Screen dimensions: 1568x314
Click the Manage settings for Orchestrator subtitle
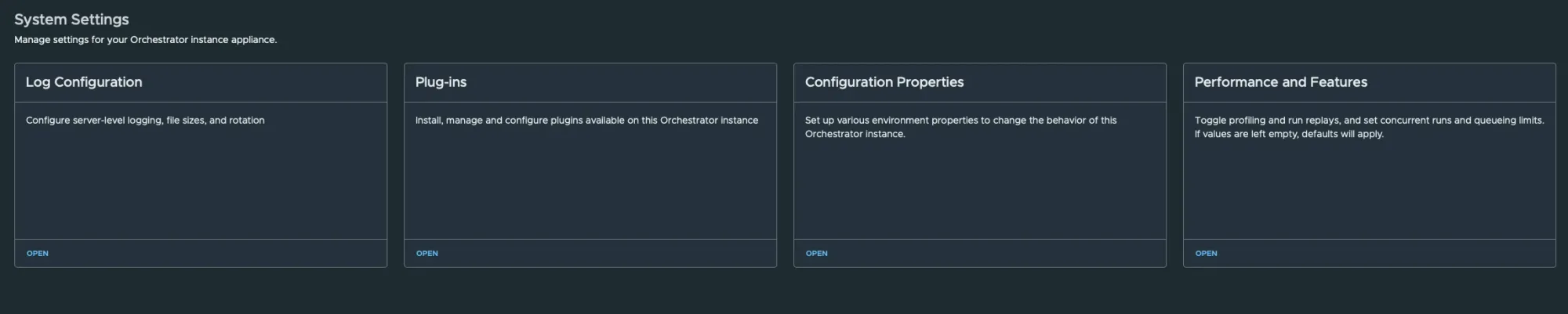[146, 40]
